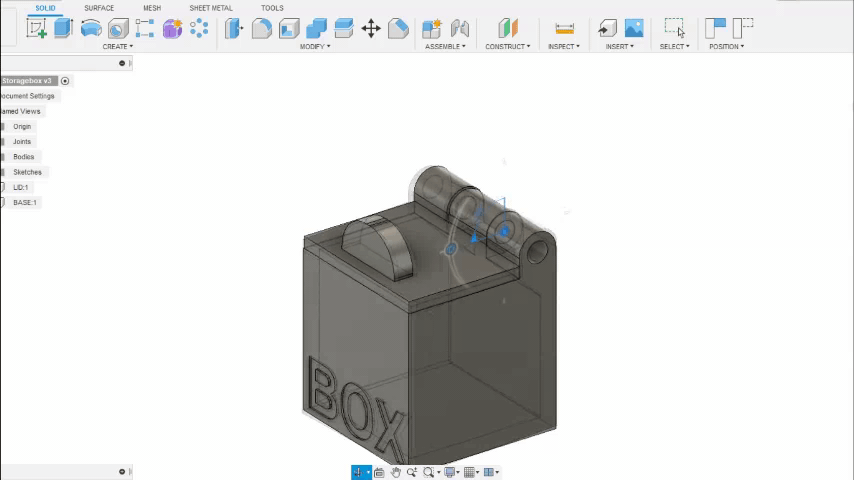Viewport: 854px width, 480px height.
Task: Collapse the bottom panel with minus button
Action: [122, 472]
